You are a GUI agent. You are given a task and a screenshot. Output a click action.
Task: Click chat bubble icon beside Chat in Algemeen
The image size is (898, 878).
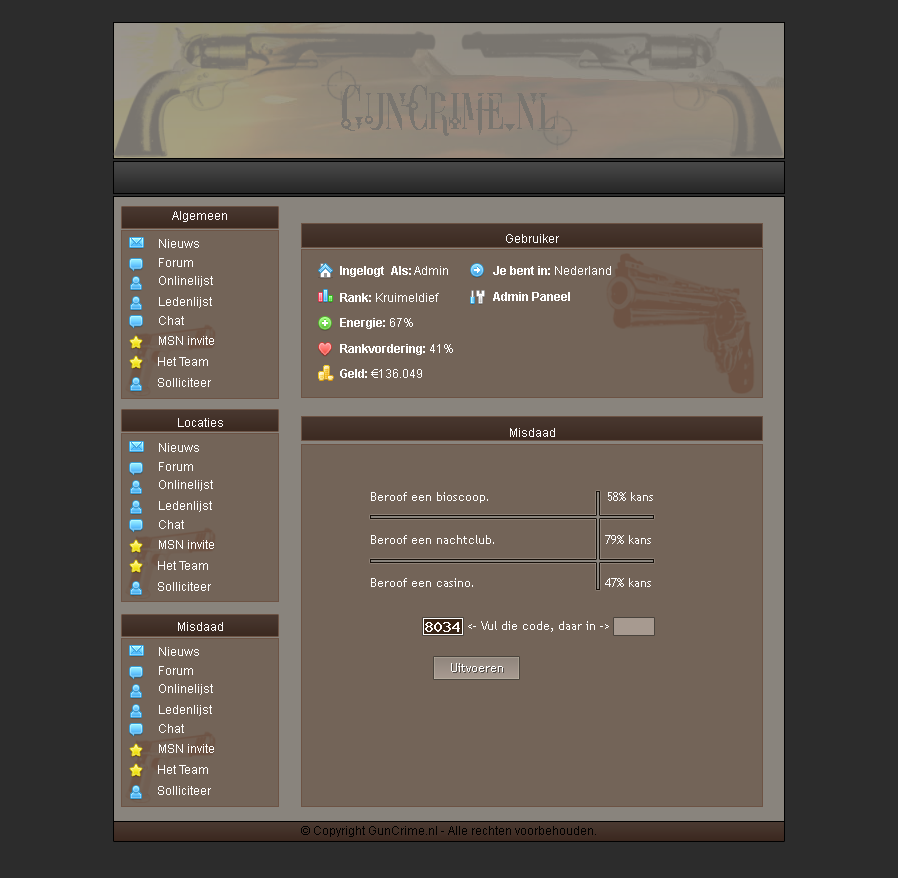click(136, 321)
